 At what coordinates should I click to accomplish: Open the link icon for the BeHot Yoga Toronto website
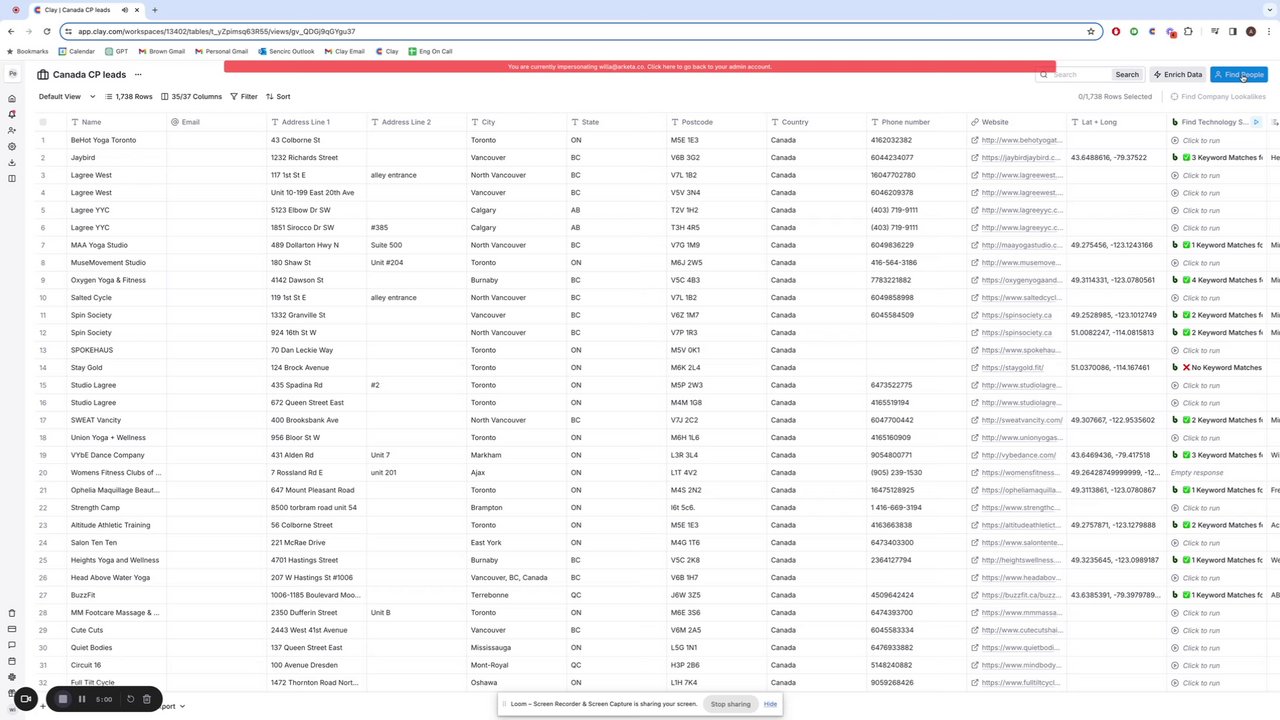coord(975,140)
